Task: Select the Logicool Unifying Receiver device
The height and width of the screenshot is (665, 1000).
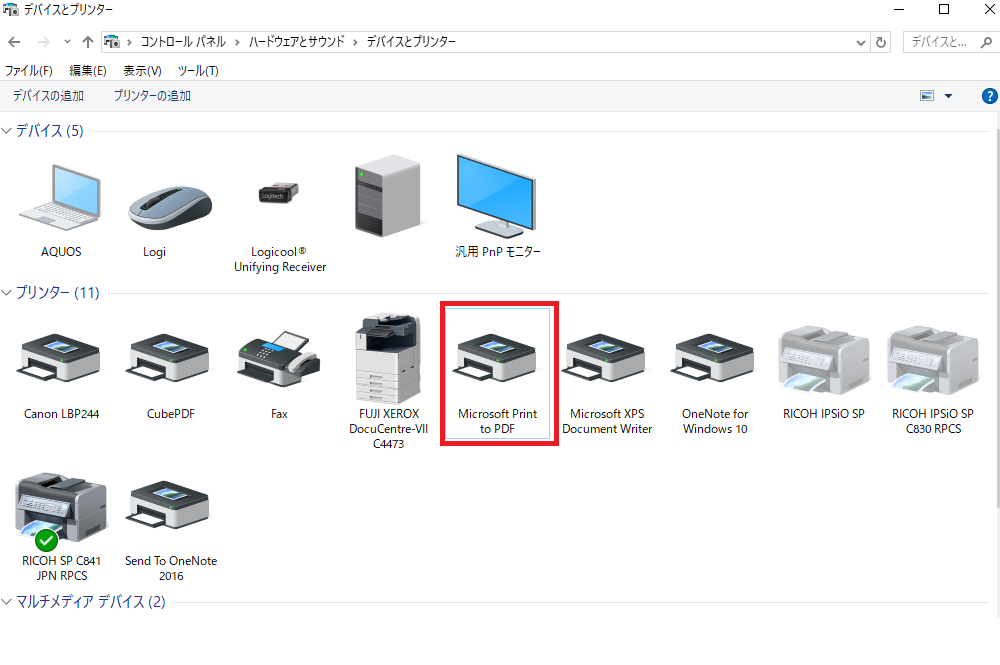Action: coord(279,193)
